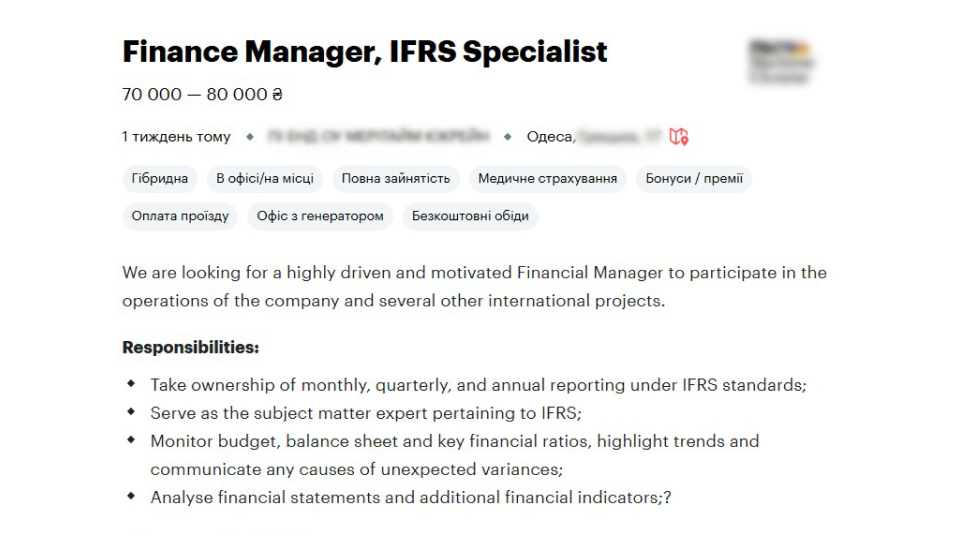
Task: Select the Гібридна tag
Action: [160, 179]
